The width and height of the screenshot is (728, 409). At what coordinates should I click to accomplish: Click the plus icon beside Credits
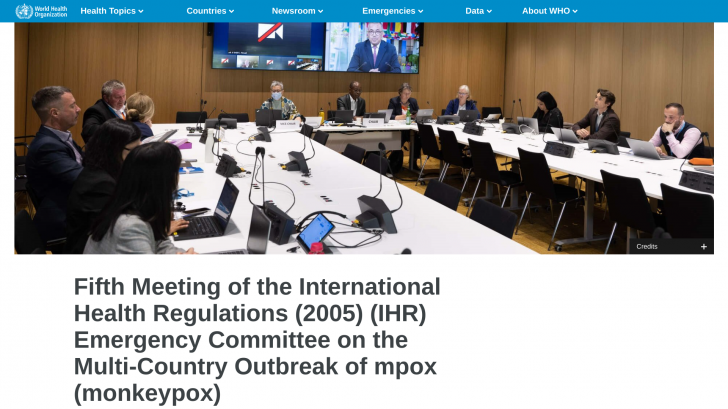(703, 246)
